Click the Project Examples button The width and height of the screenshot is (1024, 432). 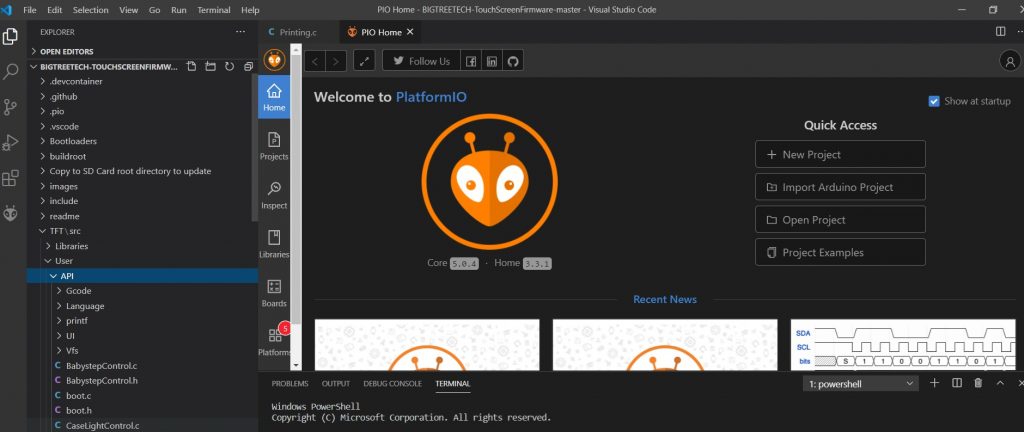pyautogui.click(x=840, y=253)
